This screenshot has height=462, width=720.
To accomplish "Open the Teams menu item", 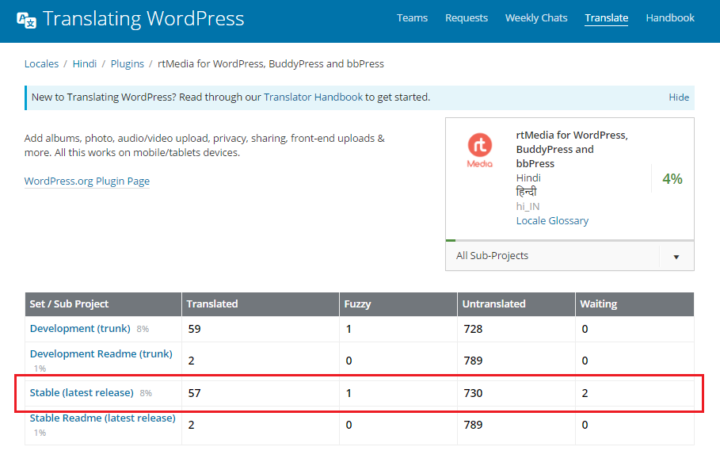I will tap(412, 18).
